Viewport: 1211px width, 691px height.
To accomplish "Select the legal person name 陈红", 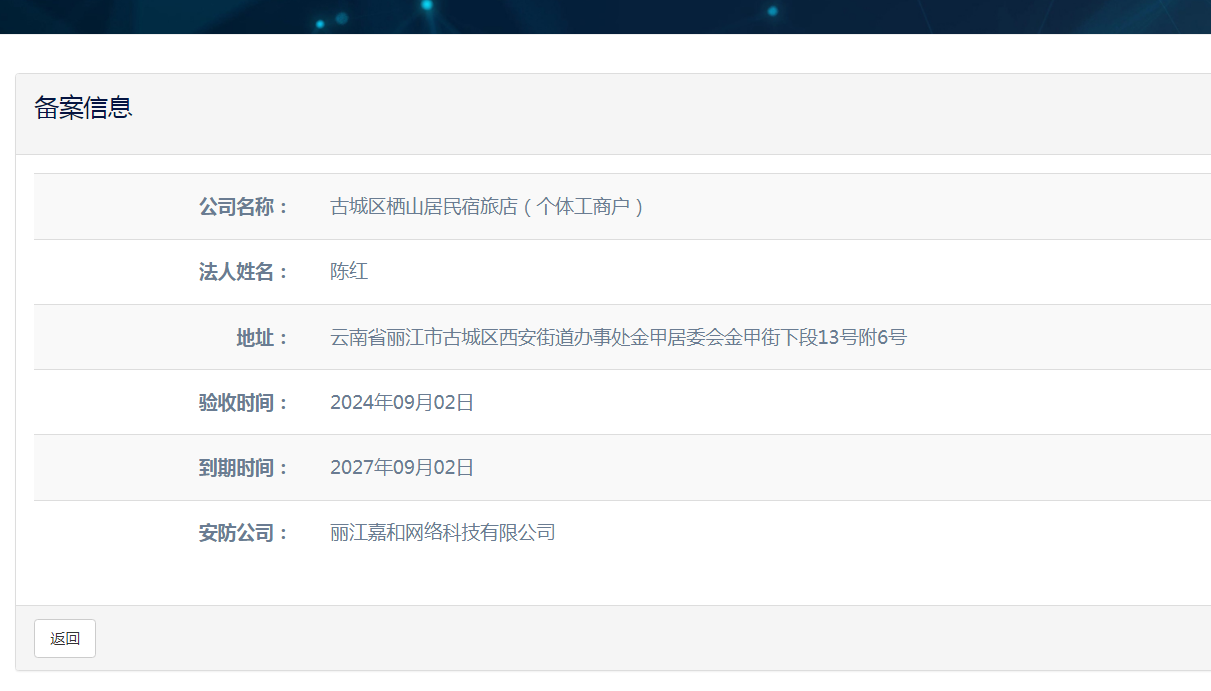I will 349,272.
